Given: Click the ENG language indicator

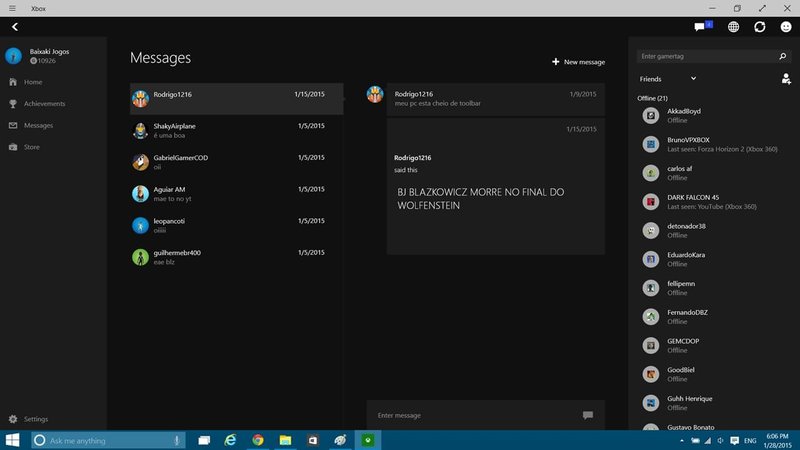Looking at the screenshot, I should [750, 440].
